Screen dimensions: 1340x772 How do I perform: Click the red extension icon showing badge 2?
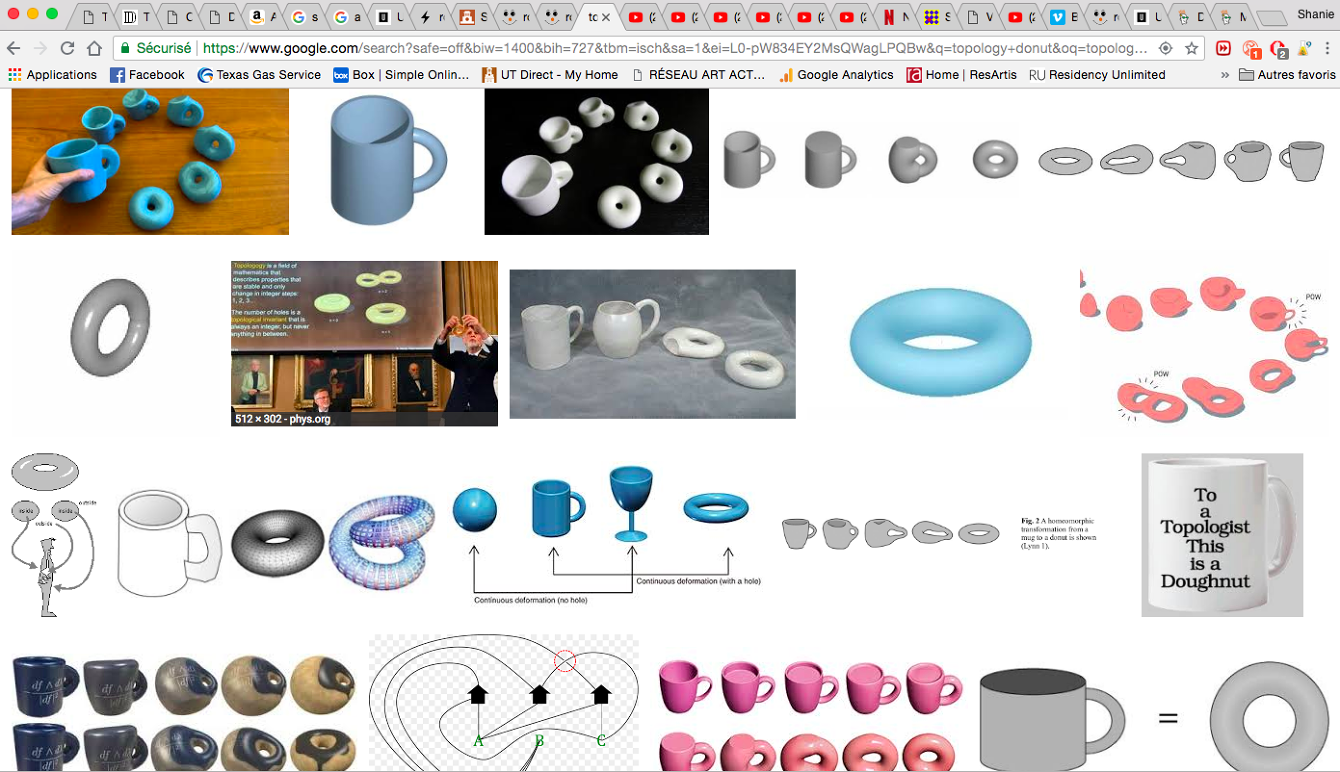point(1277,47)
